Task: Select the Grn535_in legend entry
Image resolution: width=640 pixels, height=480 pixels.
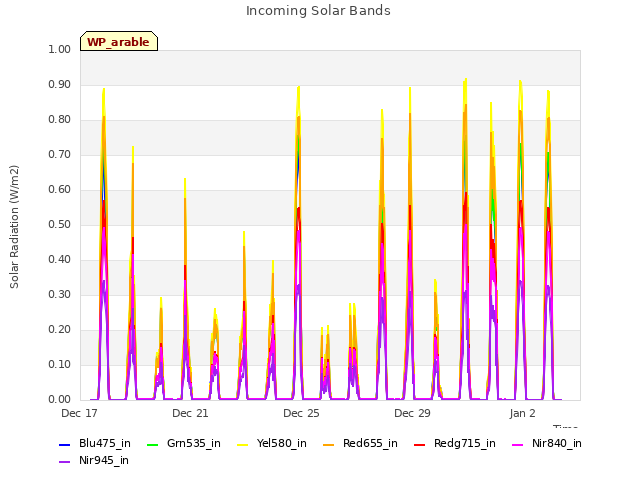Action: pyautogui.click(x=184, y=444)
